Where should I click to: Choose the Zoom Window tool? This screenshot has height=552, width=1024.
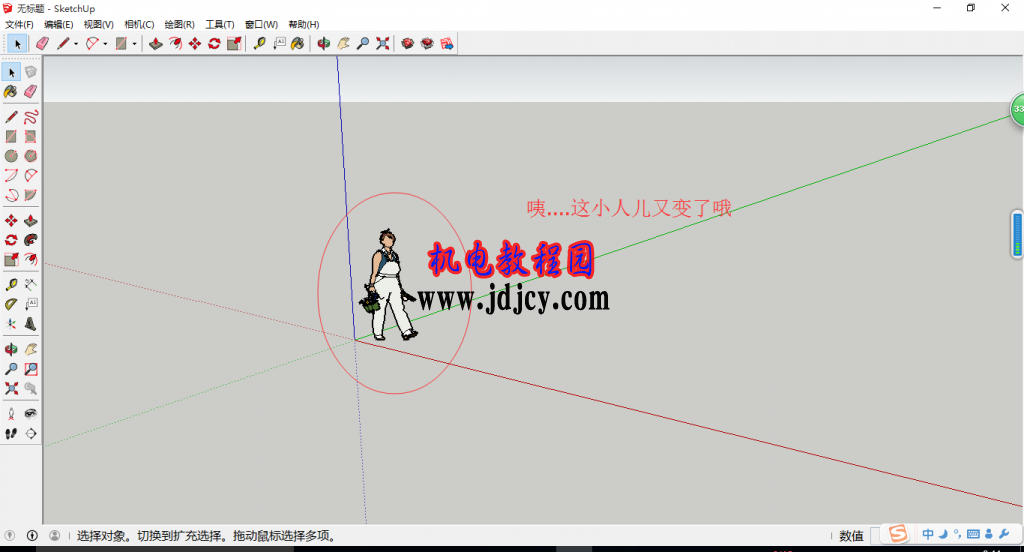click(x=31, y=369)
